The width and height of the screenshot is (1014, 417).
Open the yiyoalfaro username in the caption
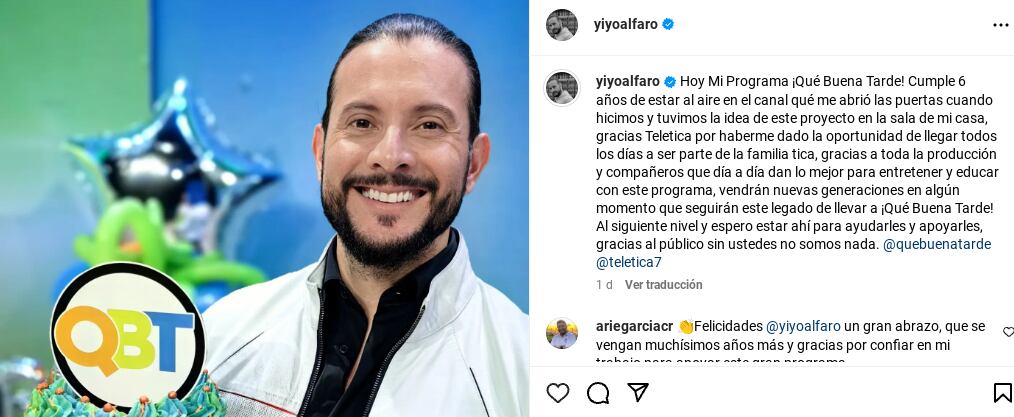click(627, 81)
